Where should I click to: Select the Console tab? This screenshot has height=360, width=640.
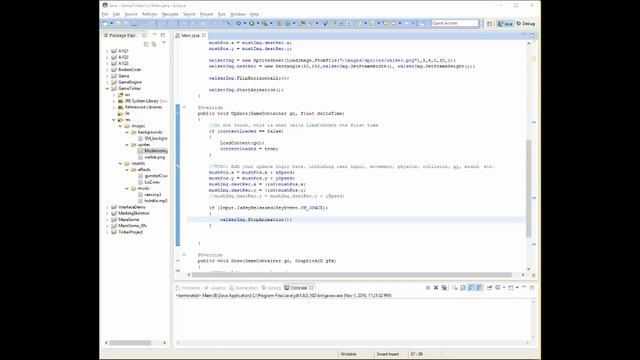299,288
